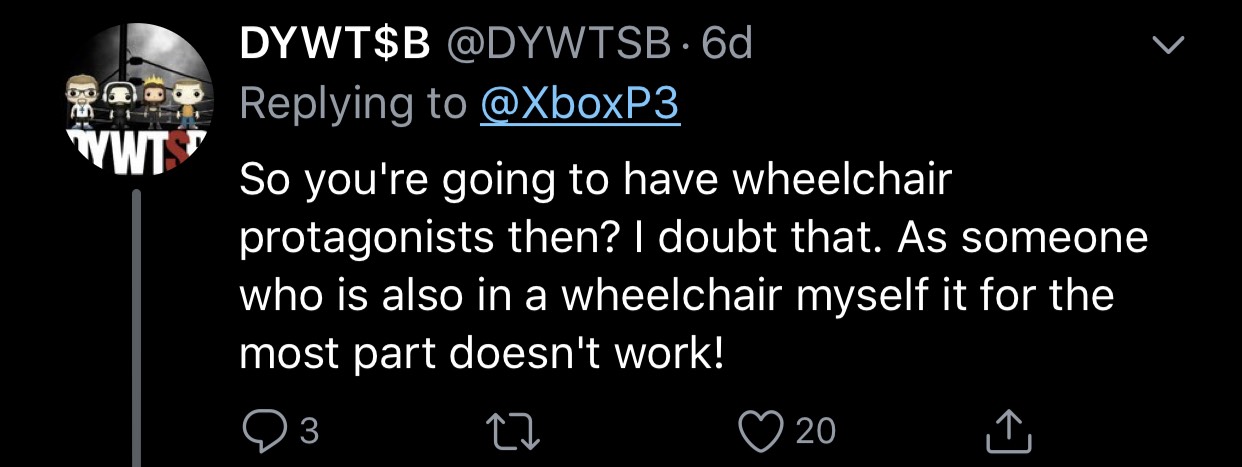This screenshot has width=1242, height=467.
Task: Click the reply count number 3
Action: pyautogui.click(x=309, y=430)
